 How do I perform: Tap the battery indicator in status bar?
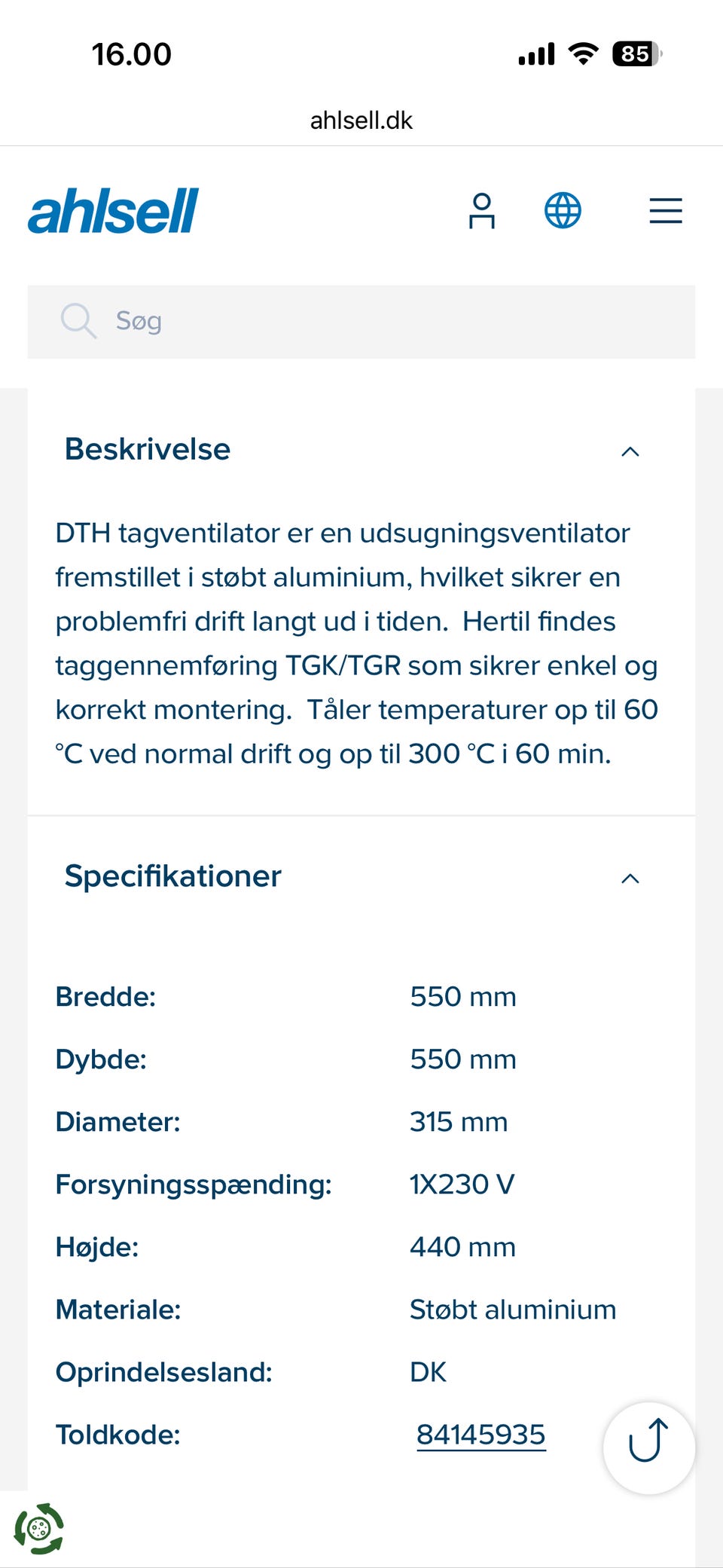(636, 54)
